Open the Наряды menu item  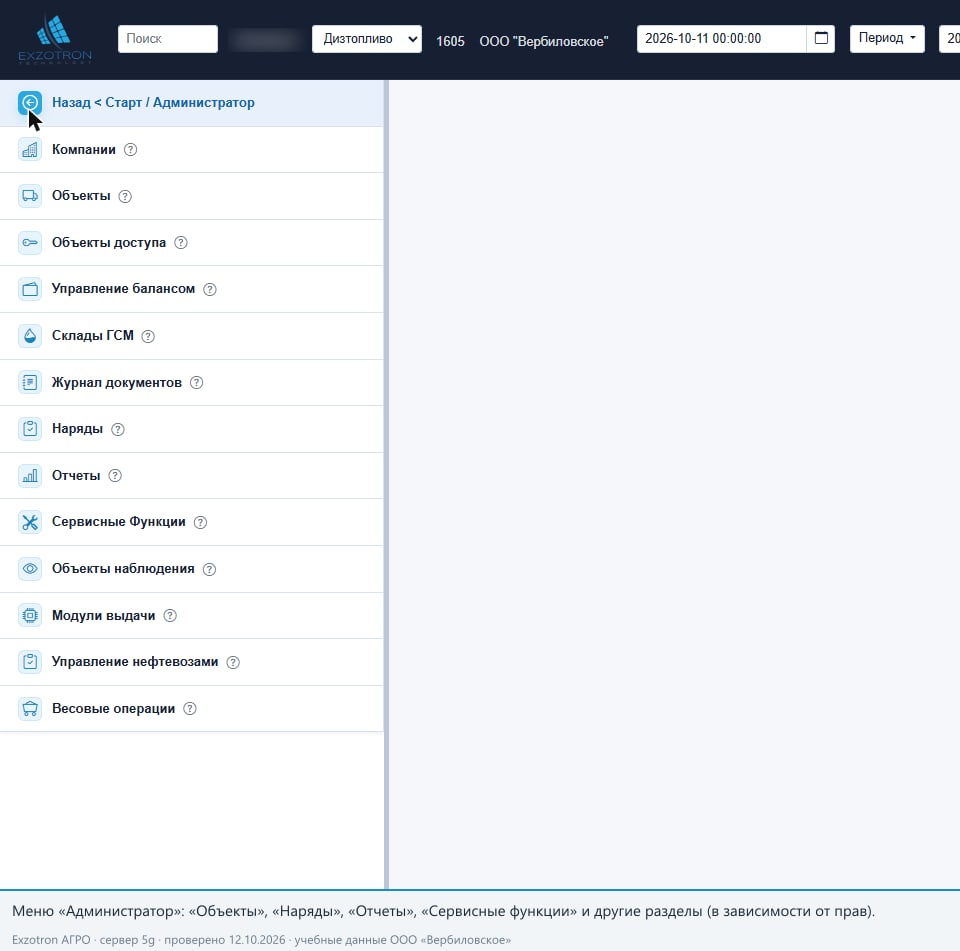[192, 429]
